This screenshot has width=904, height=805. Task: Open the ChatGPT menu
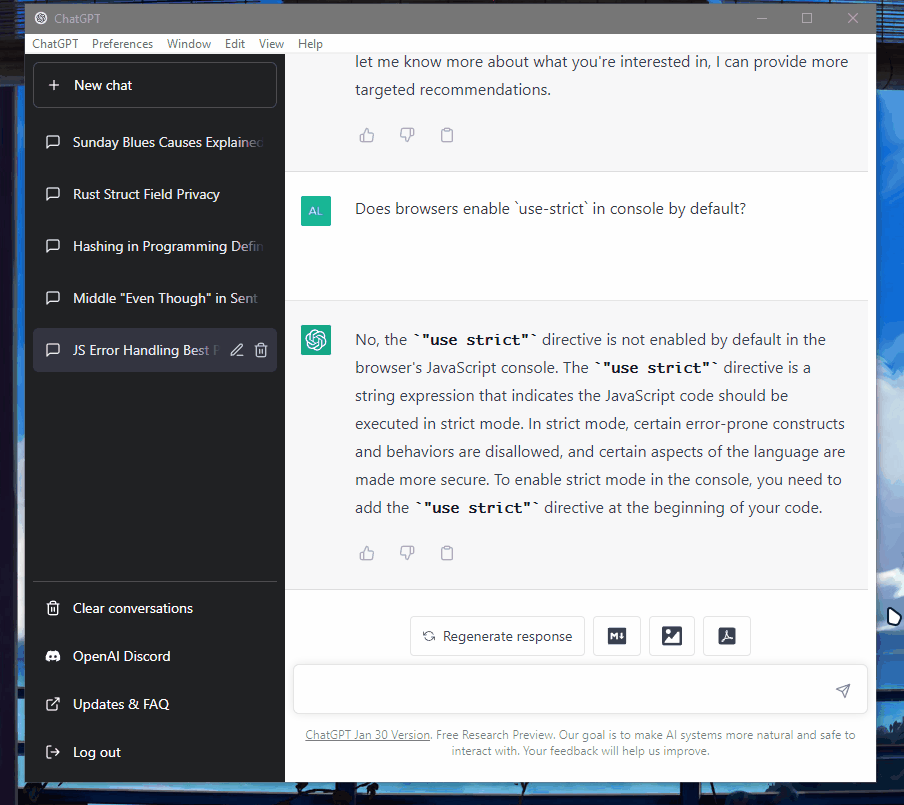tap(55, 44)
